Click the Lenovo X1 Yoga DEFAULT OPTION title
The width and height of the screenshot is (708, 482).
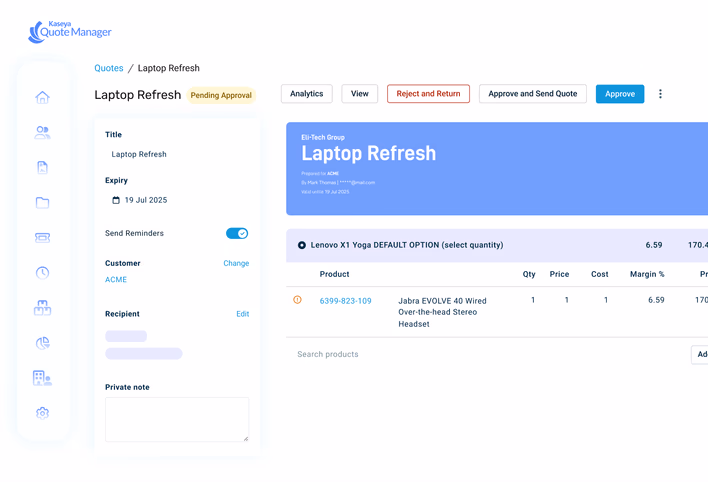click(x=407, y=245)
